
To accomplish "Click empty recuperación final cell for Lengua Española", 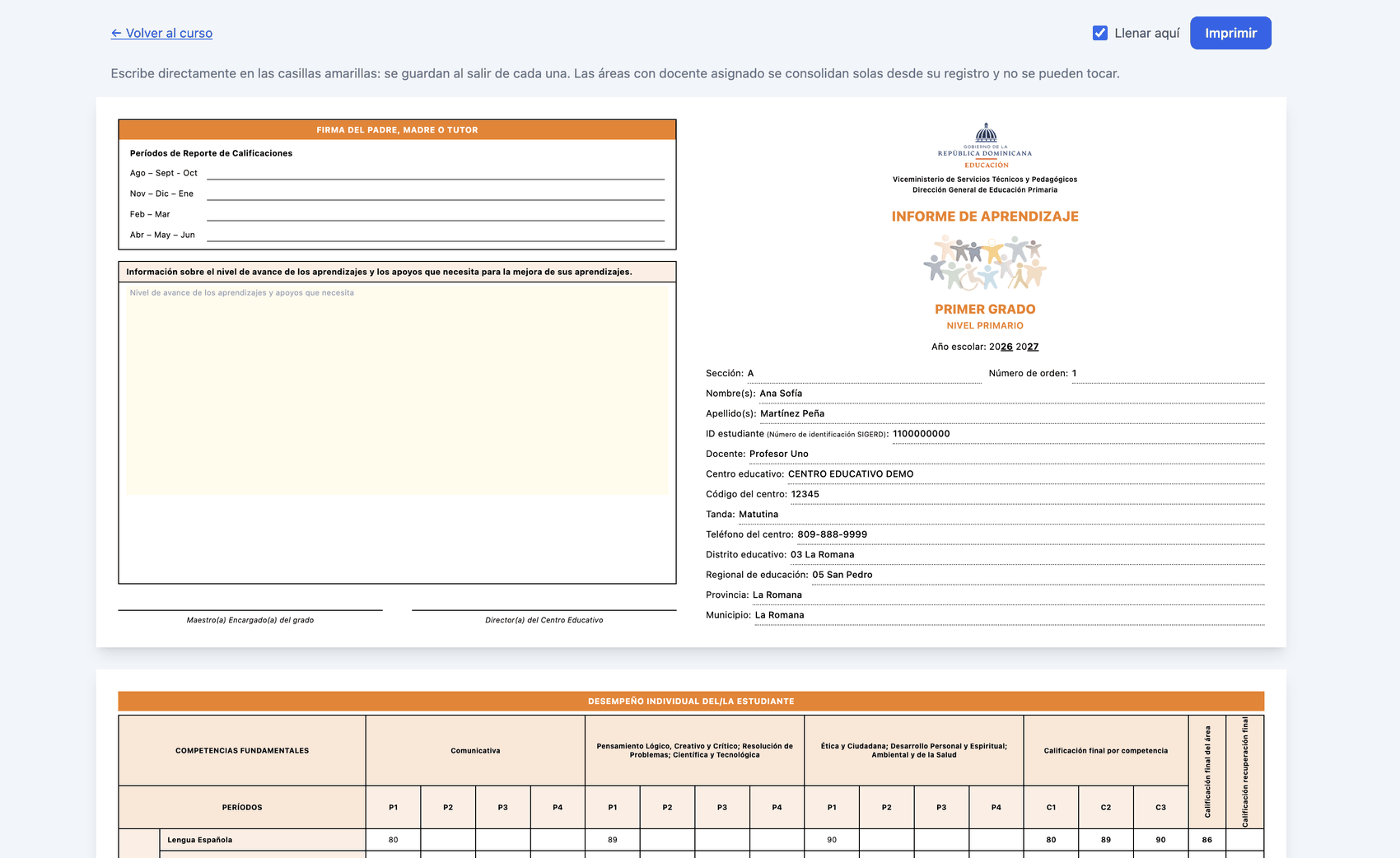I will click(1245, 840).
